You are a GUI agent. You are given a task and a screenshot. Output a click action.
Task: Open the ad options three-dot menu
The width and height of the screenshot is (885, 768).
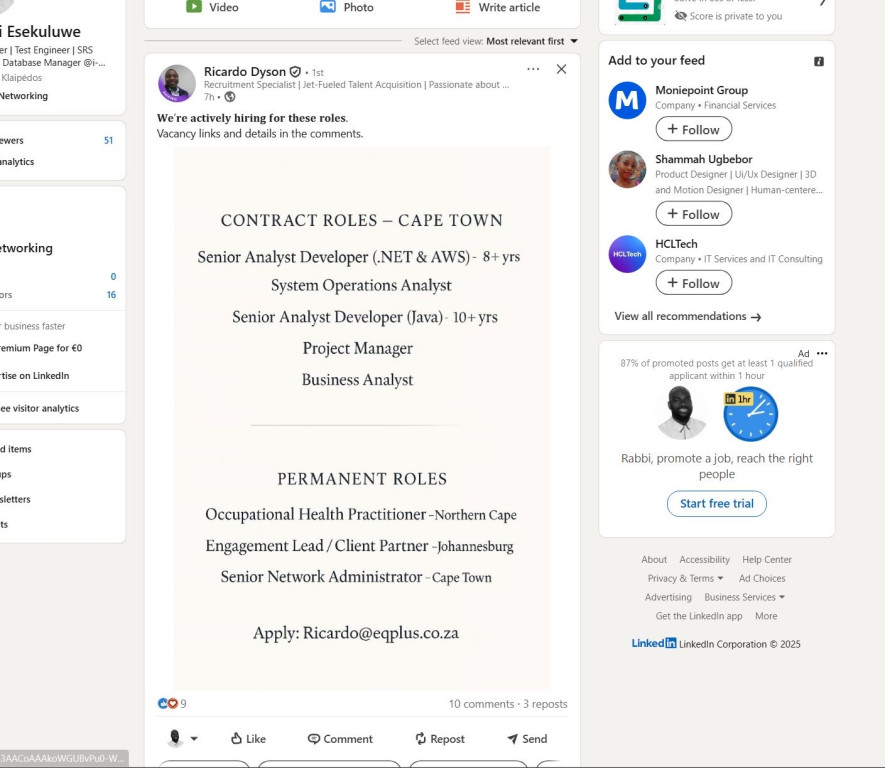click(822, 353)
